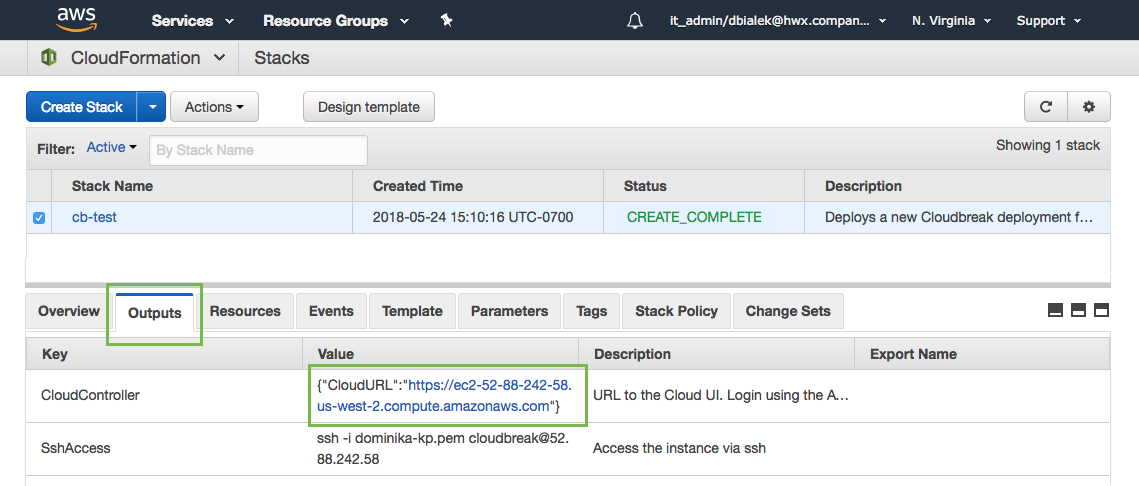This screenshot has width=1139, height=486.
Task: Click the pin shortcut icon in navbar
Action: click(x=447, y=20)
